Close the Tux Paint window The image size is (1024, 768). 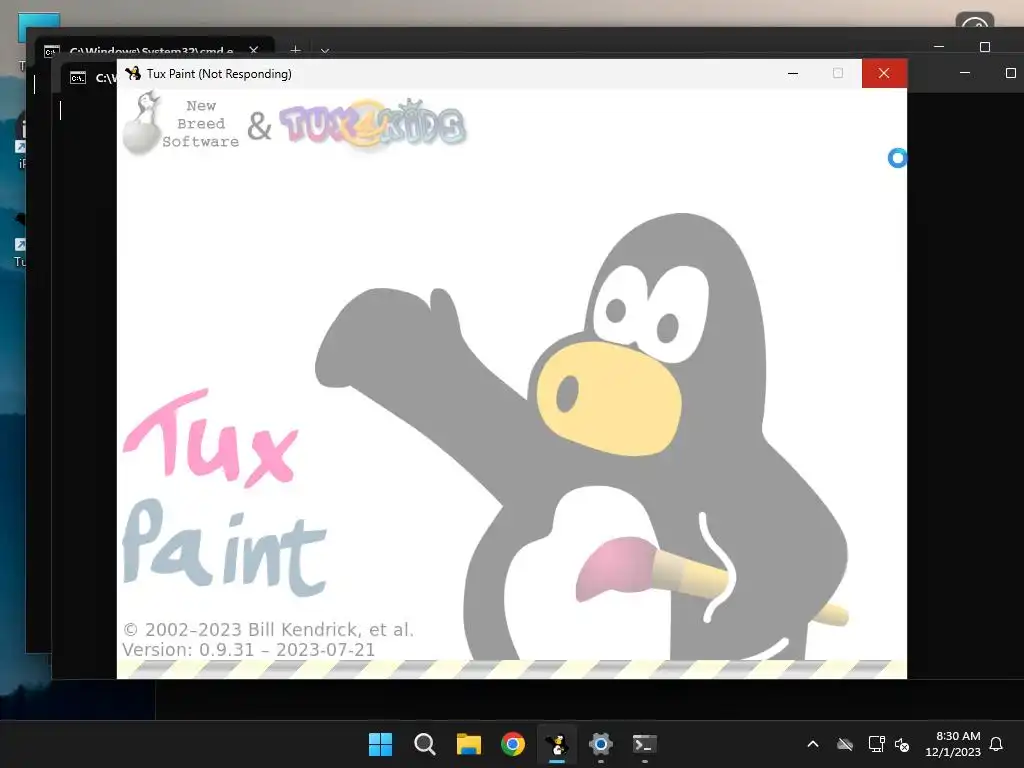[x=884, y=73]
